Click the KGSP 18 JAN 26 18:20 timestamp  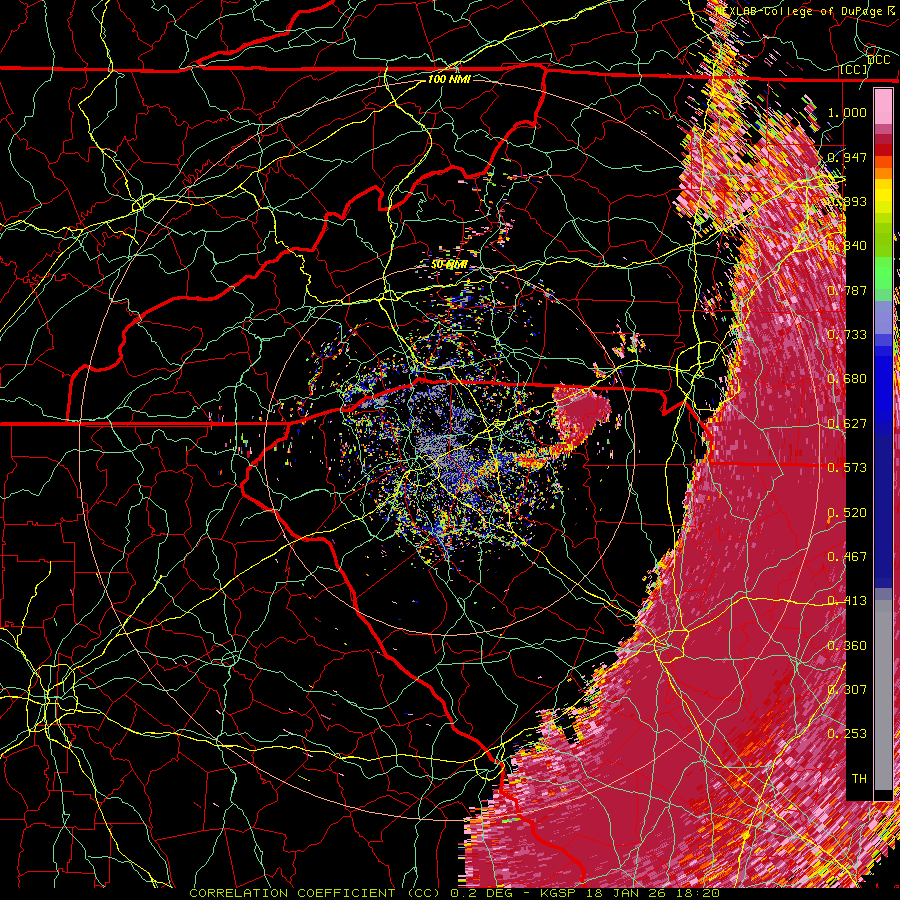630,893
